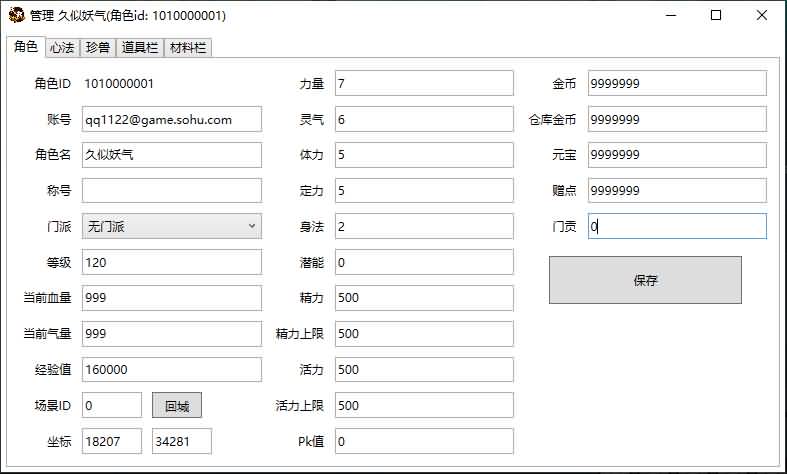Screen dimensions: 787x474
Task: Click into the 元宝 field
Action: click(677, 155)
